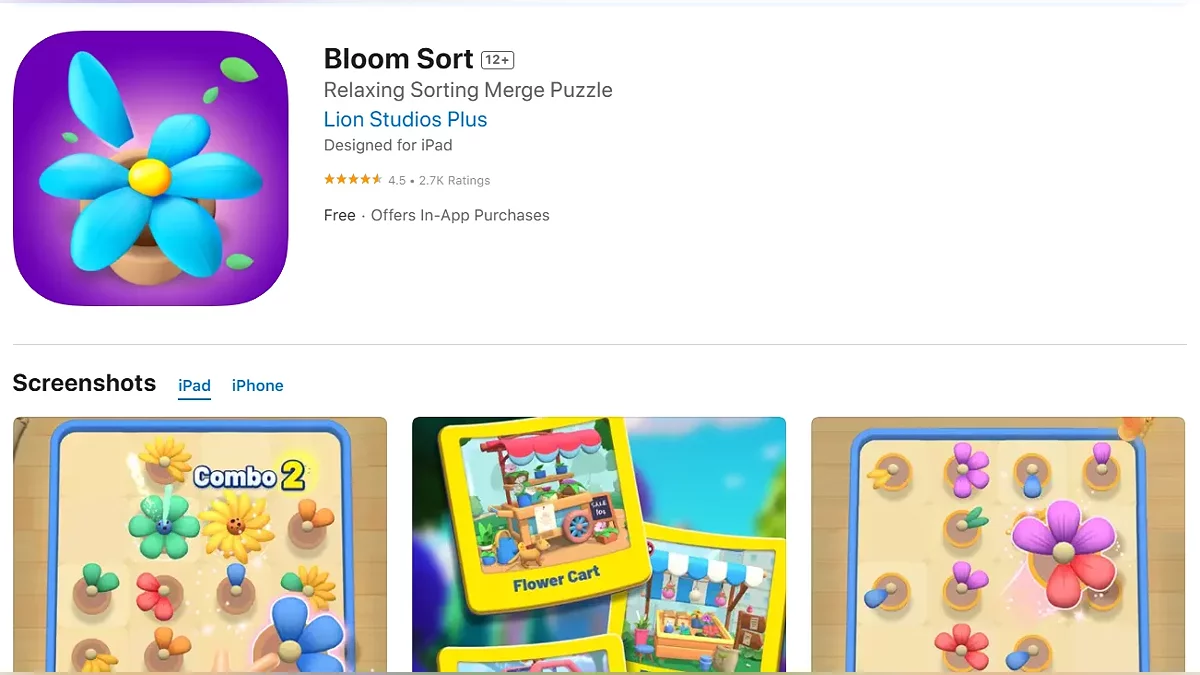1200x675 pixels.
Task: Switch to the iPhone screenshots tab
Action: pyautogui.click(x=257, y=385)
